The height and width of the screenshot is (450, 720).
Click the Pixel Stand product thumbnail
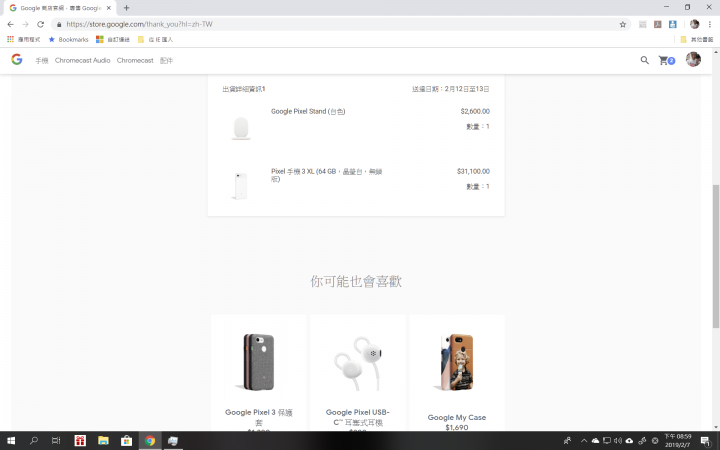coord(241,128)
